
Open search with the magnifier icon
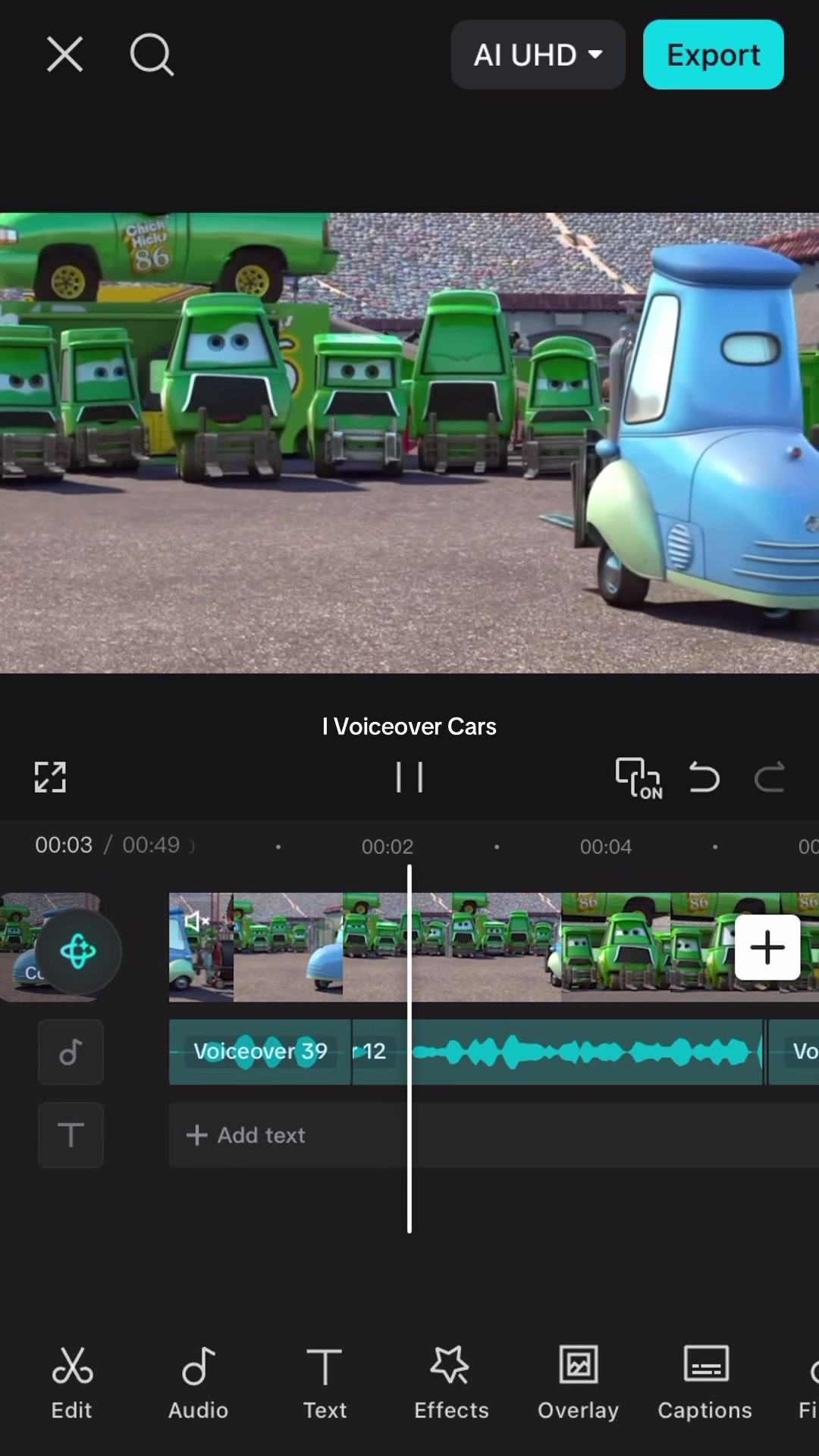[x=152, y=55]
